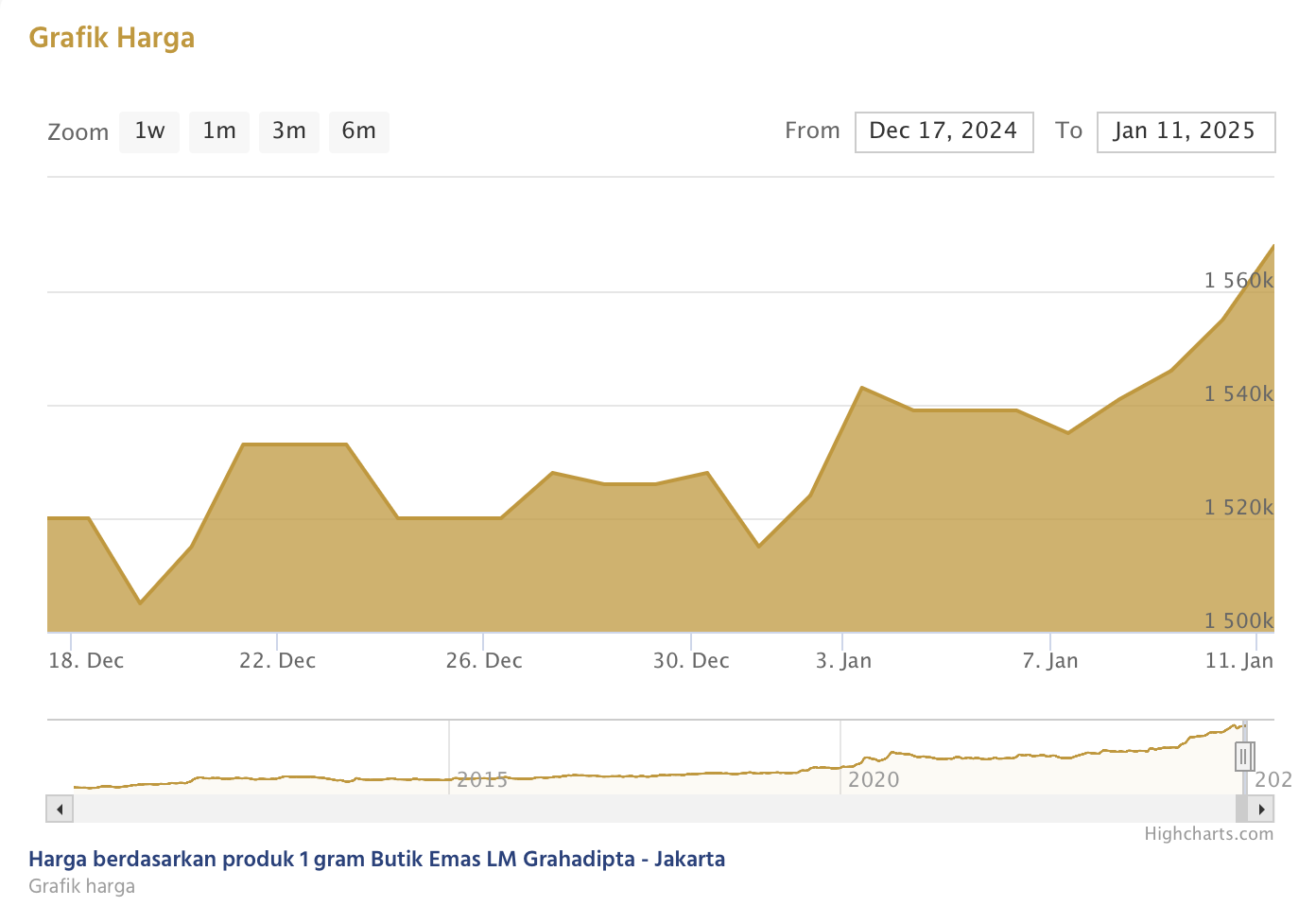Click the 1 520k y-axis label
The height and width of the screenshot is (906, 1316).
[1238, 507]
